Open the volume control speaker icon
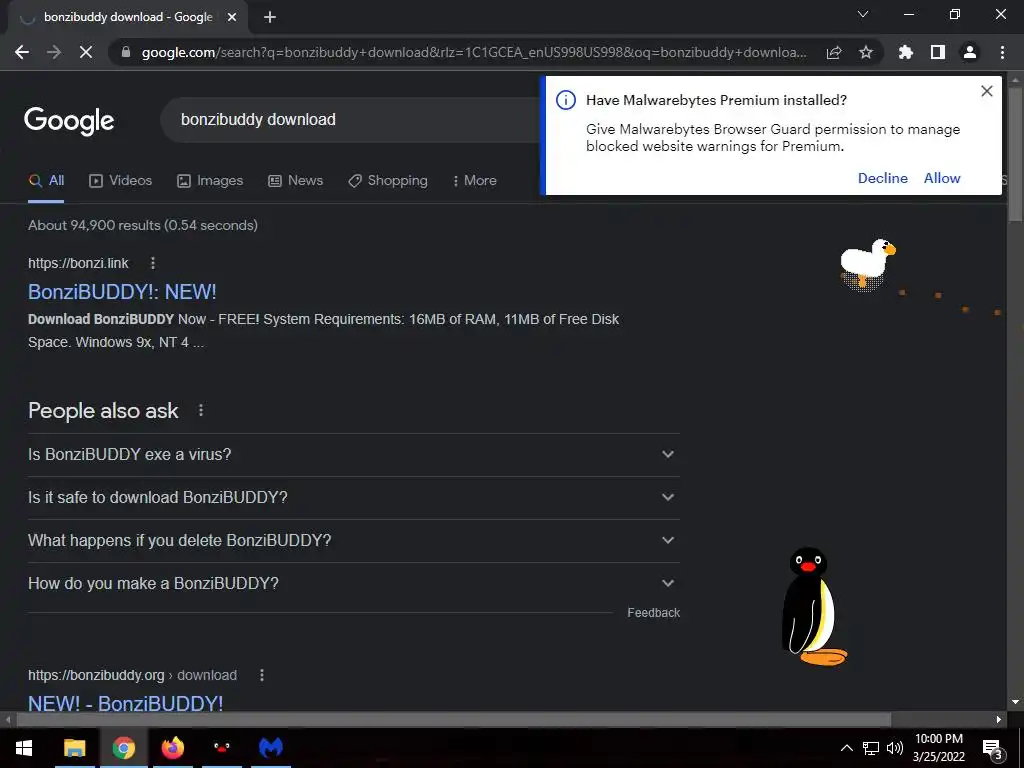Image resolution: width=1024 pixels, height=768 pixels. tap(895, 748)
